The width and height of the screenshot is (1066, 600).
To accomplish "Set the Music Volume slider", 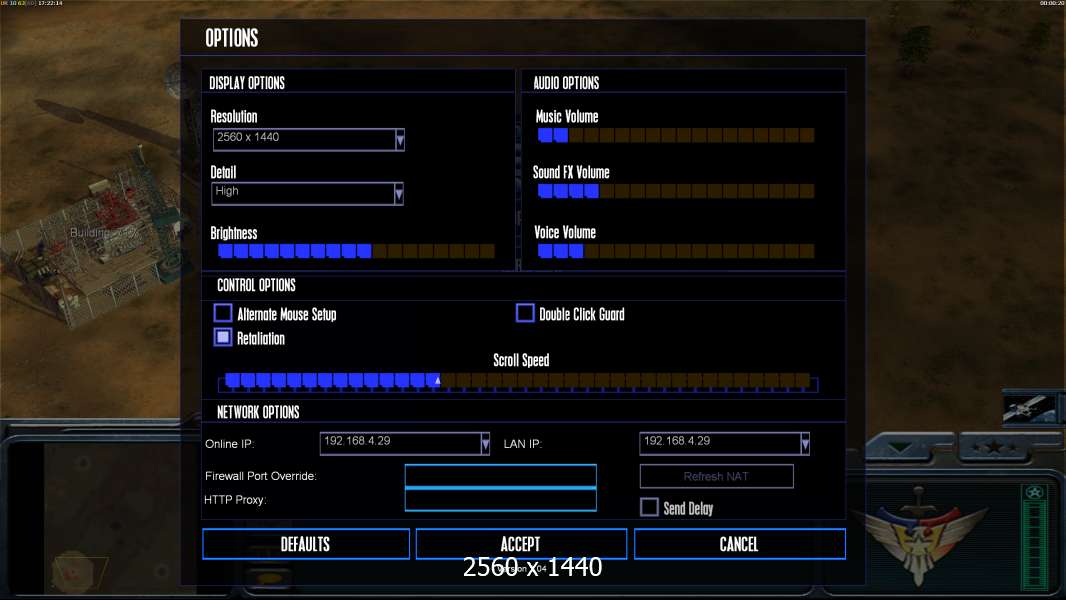I will 676,135.
